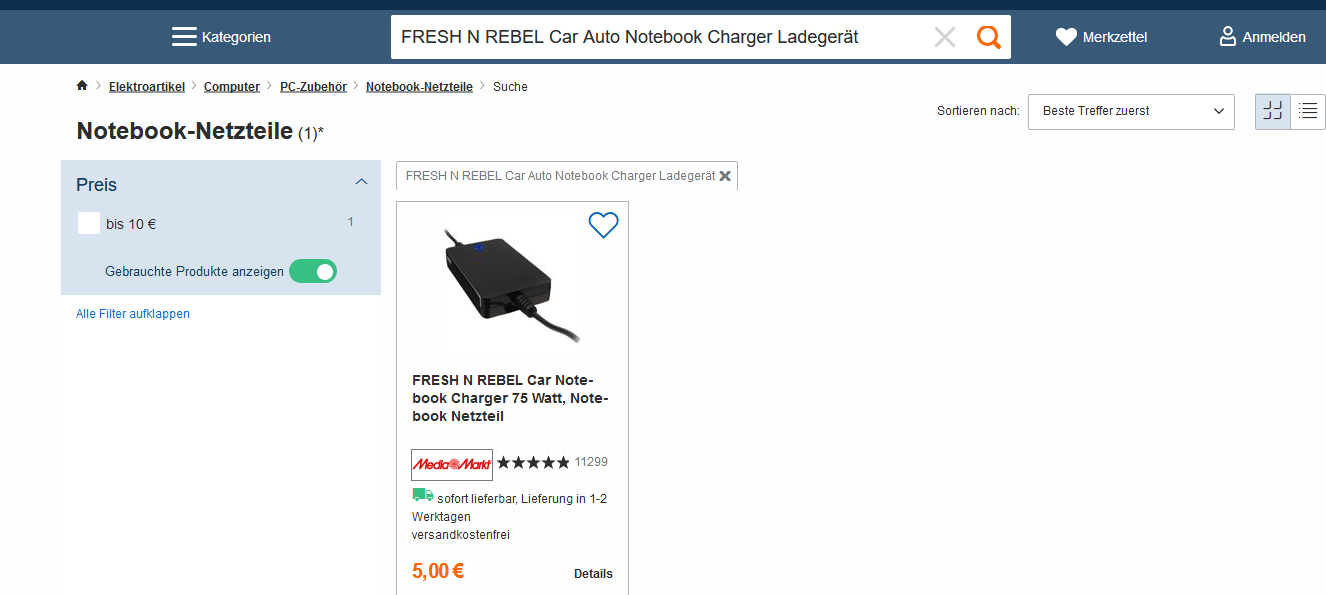Clear the search field with the X icon
The width and height of the screenshot is (1326, 595).
944,37
